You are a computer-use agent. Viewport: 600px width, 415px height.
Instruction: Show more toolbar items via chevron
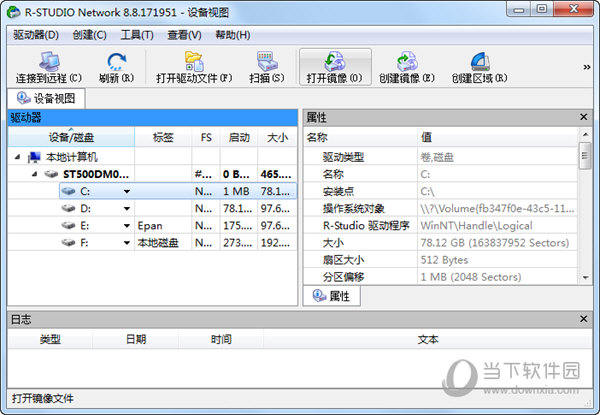tap(587, 67)
